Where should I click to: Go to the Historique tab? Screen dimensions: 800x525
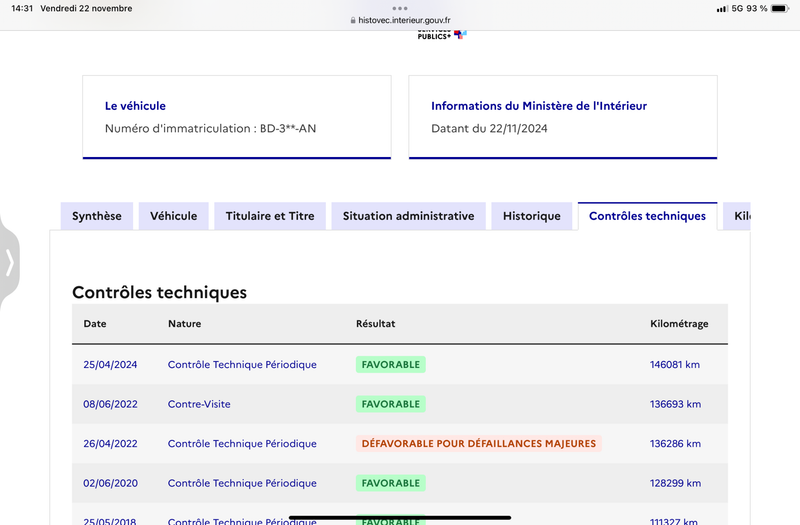532,216
